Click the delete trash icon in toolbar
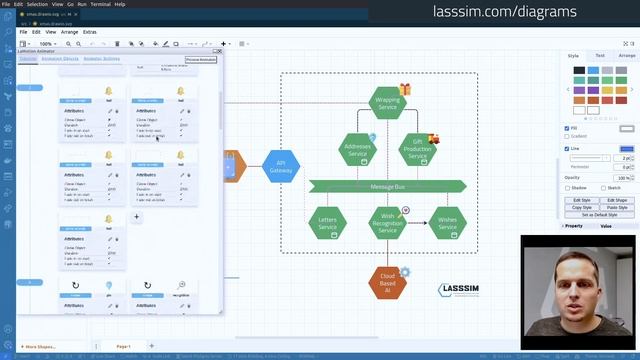This screenshot has width=640, height=360. pyautogui.click(x=117, y=44)
